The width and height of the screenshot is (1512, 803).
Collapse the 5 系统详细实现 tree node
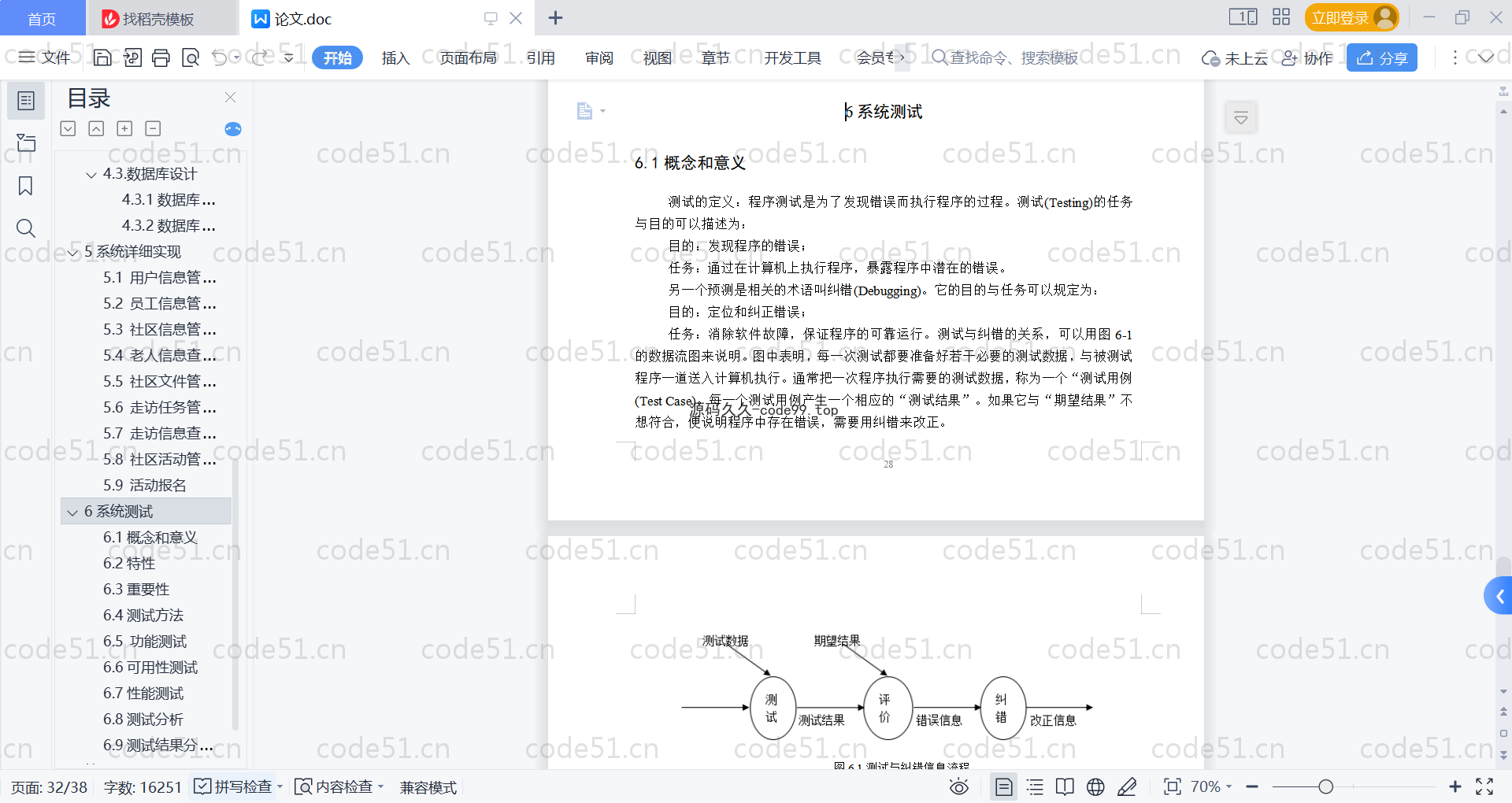(72, 253)
